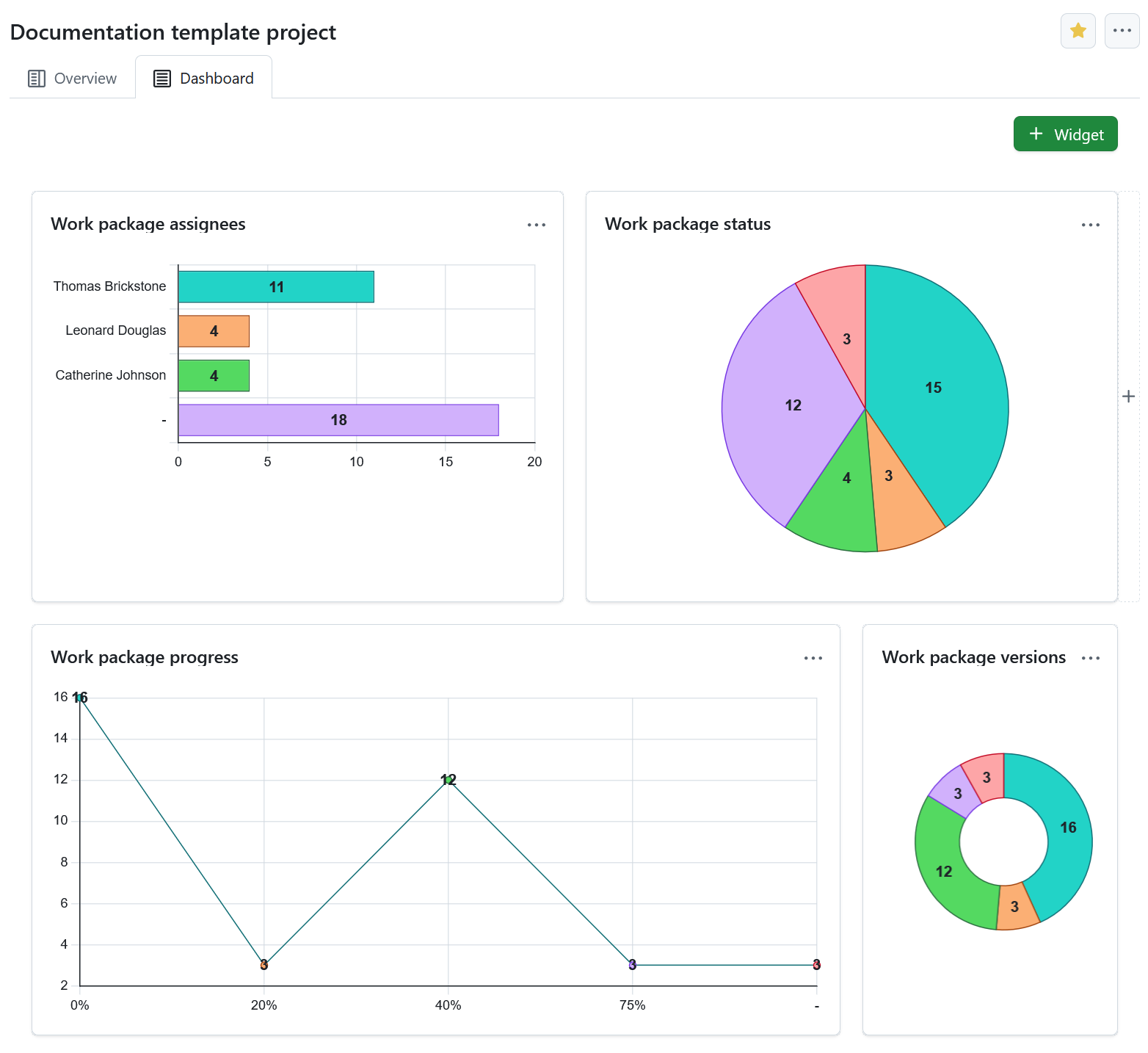Viewport: 1148px width, 1053px height.
Task: Click the green Widget button
Action: [1065, 134]
